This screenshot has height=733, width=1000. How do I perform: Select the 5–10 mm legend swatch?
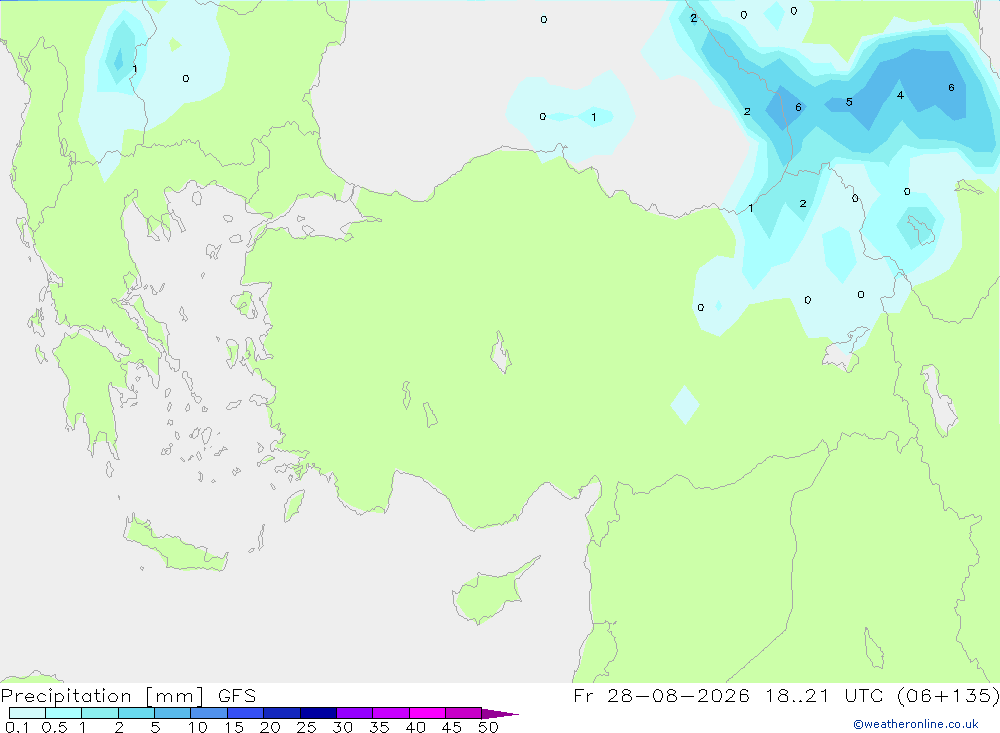[x=173, y=713]
